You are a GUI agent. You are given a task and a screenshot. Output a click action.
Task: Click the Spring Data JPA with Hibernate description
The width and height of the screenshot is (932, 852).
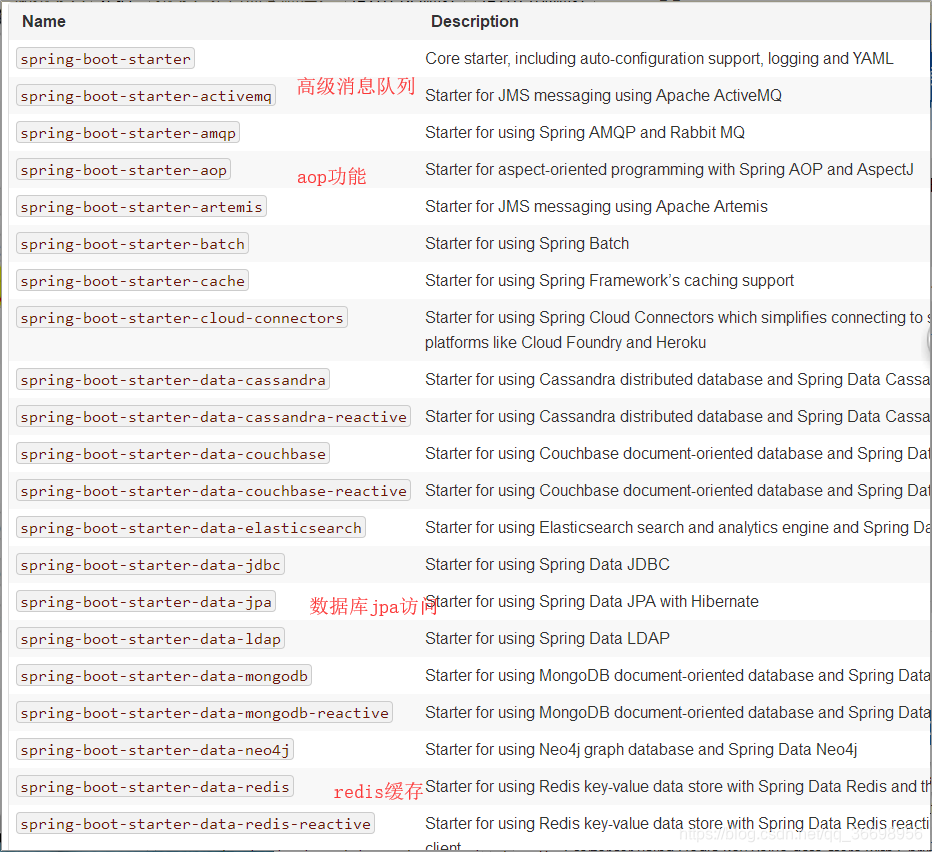594,601
